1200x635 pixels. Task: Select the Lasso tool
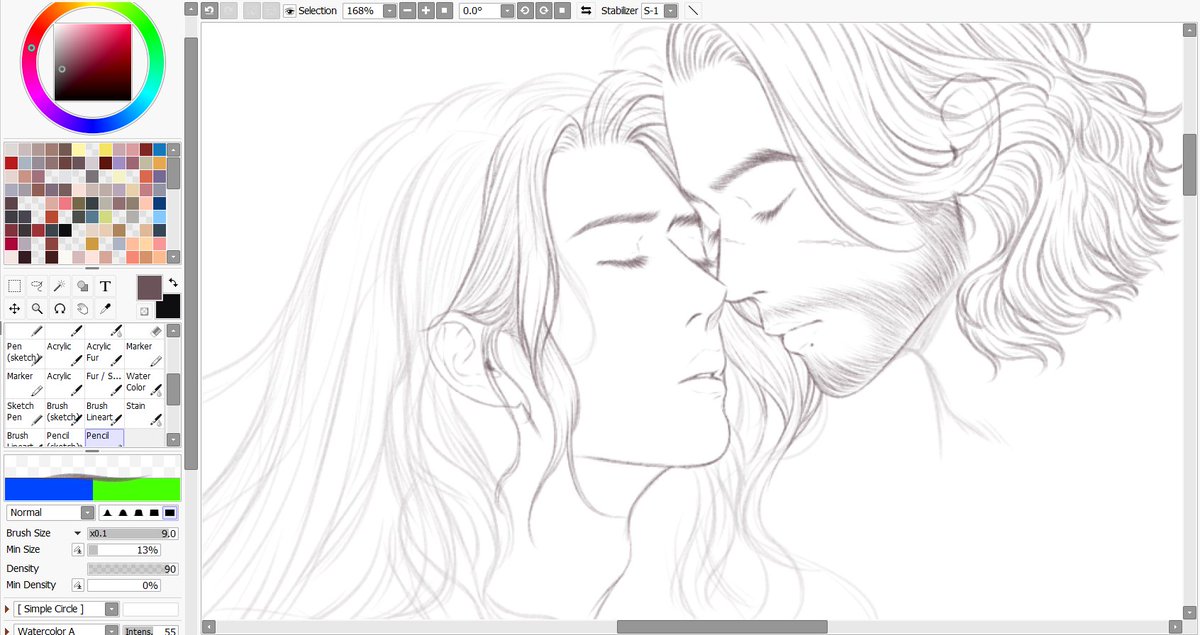coord(37,286)
